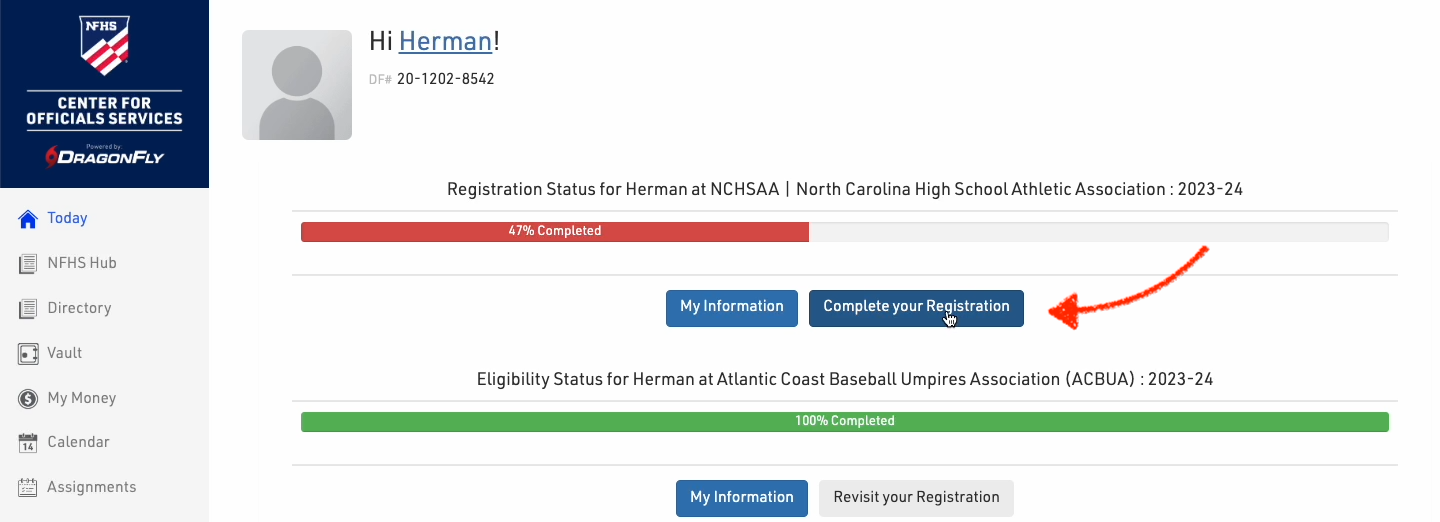Click the My Money dollar icon
This screenshot has height=522, width=1440.
[x=28, y=399]
